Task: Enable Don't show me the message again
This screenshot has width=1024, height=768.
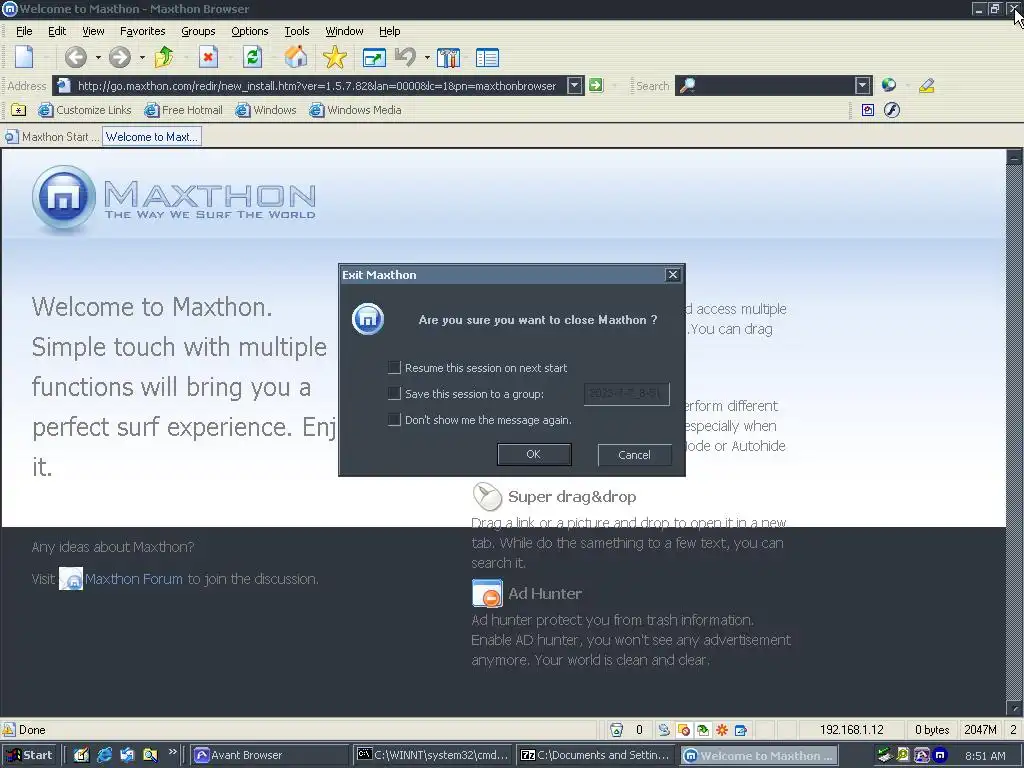Action: [394, 419]
